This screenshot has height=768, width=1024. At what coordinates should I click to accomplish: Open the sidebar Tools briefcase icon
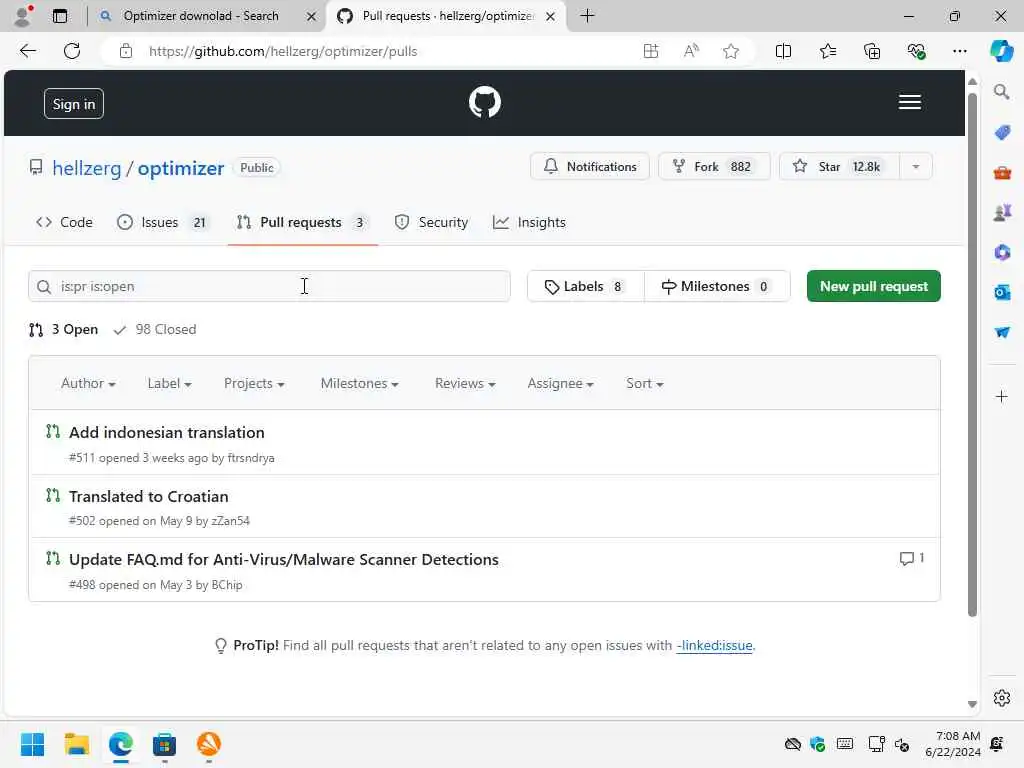(x=1002, y=173)
